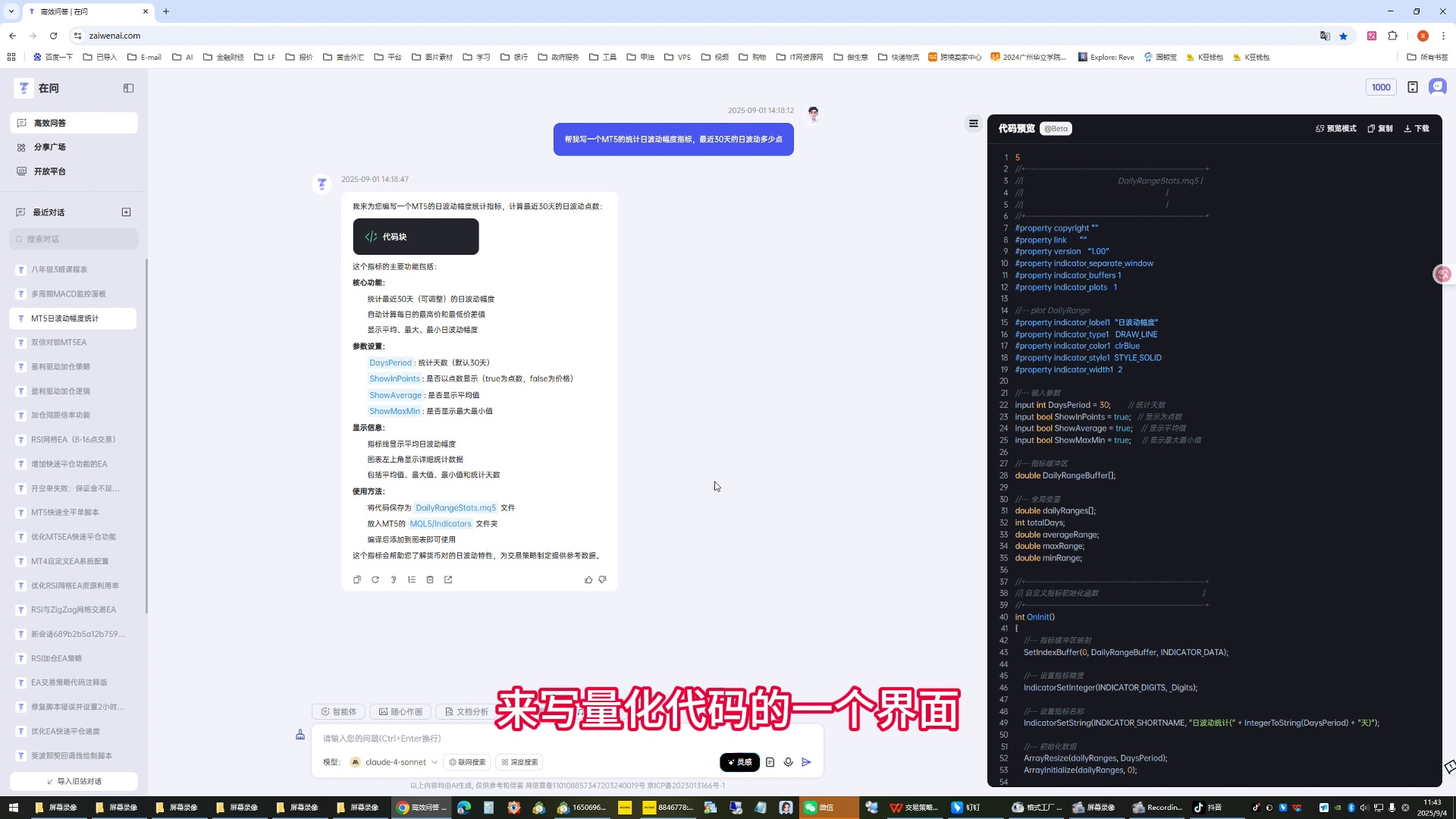This screenshot has width=1456, height=819.
Task: Copy the AI response with copy icon
Action: click(357, 579)
